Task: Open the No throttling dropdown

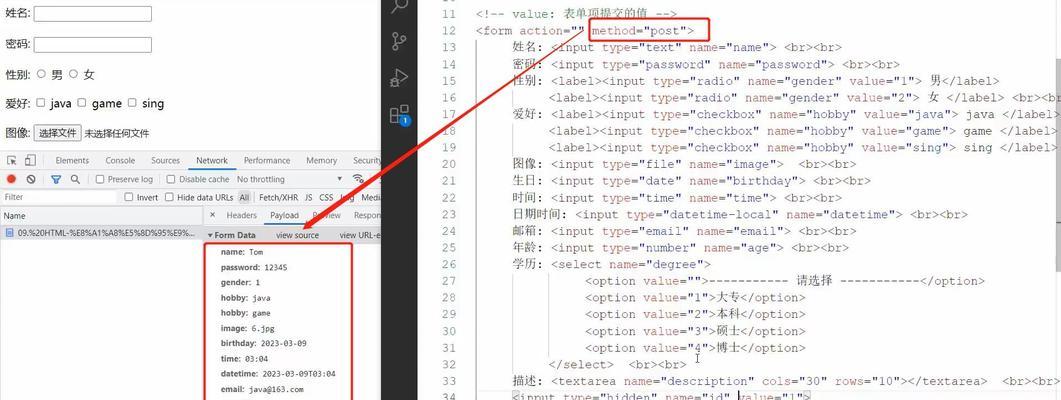Action: (290, 179)
